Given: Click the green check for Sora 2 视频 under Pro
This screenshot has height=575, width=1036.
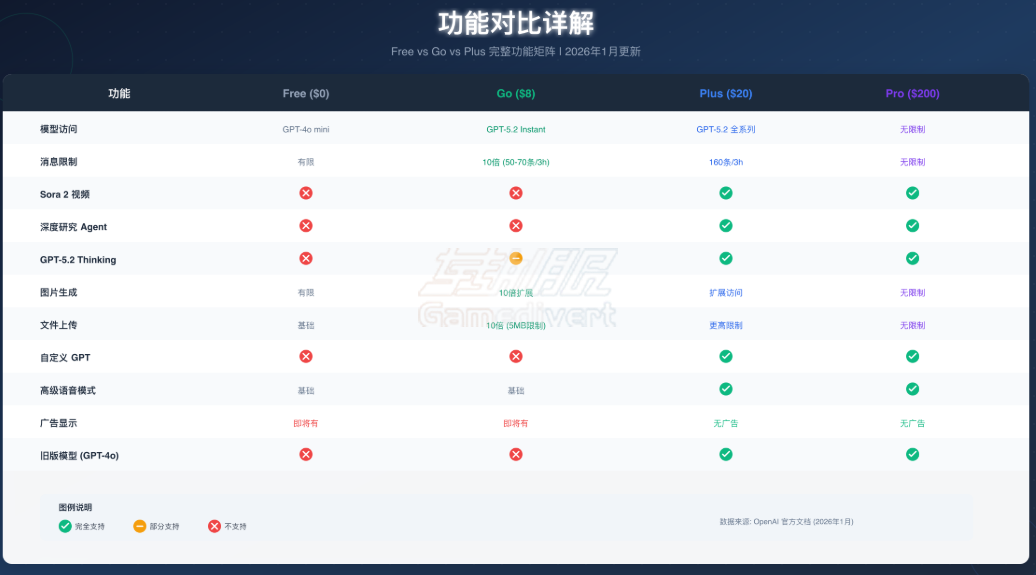Looking at the screenshot, I should [x=912, y=193].
